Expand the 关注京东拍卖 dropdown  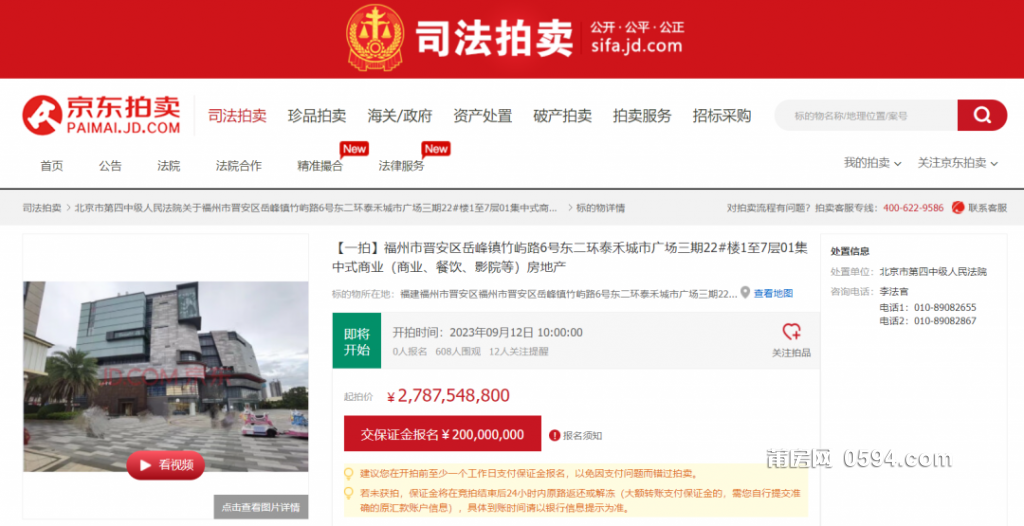pyautogui.click(x=957, y=163)
